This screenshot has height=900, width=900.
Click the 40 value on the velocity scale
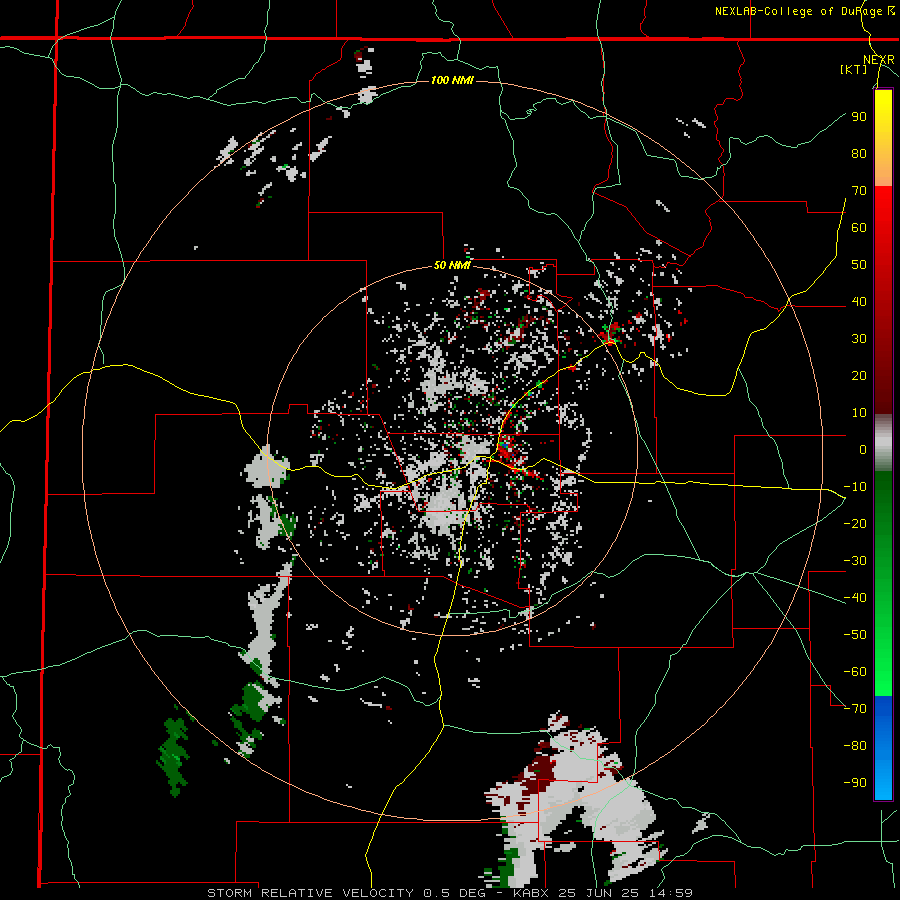(x=859, y=302)
